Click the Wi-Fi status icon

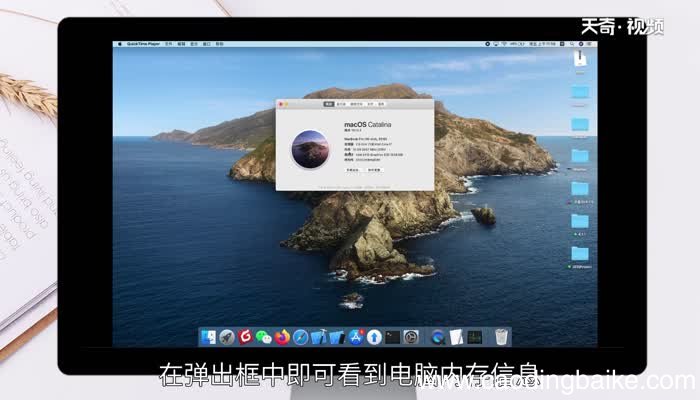pyautogui.click(x=504, y=44)
